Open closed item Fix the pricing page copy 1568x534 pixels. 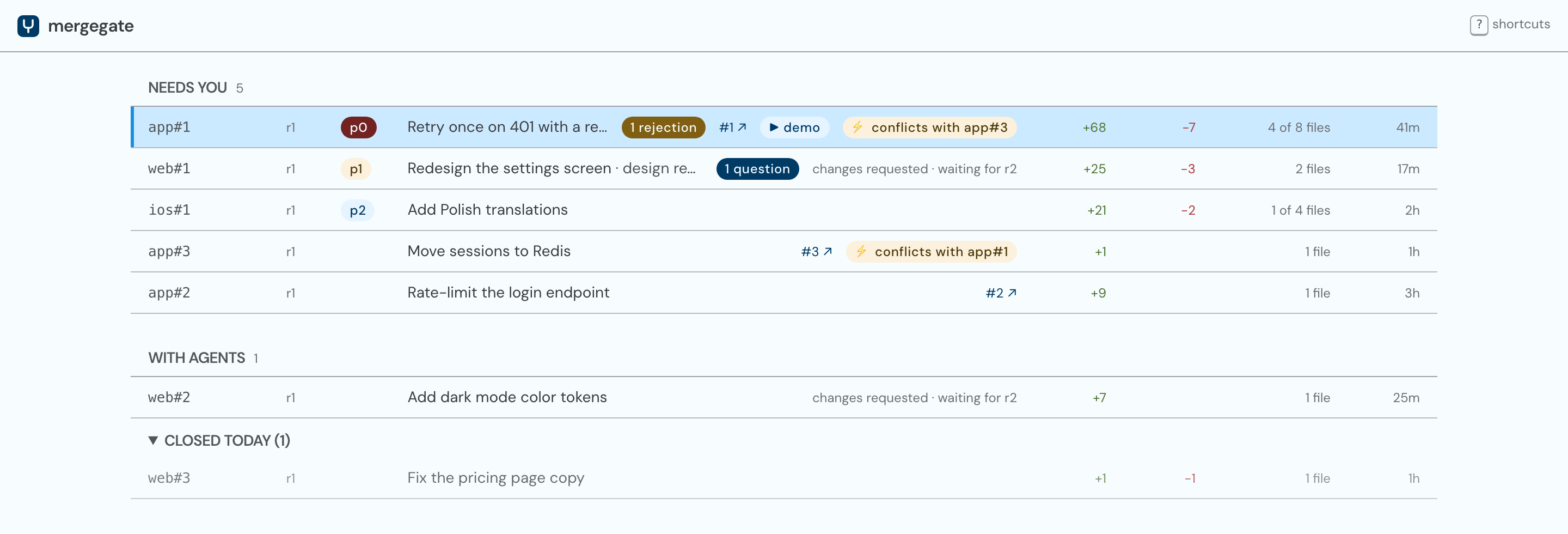point(783,478)
